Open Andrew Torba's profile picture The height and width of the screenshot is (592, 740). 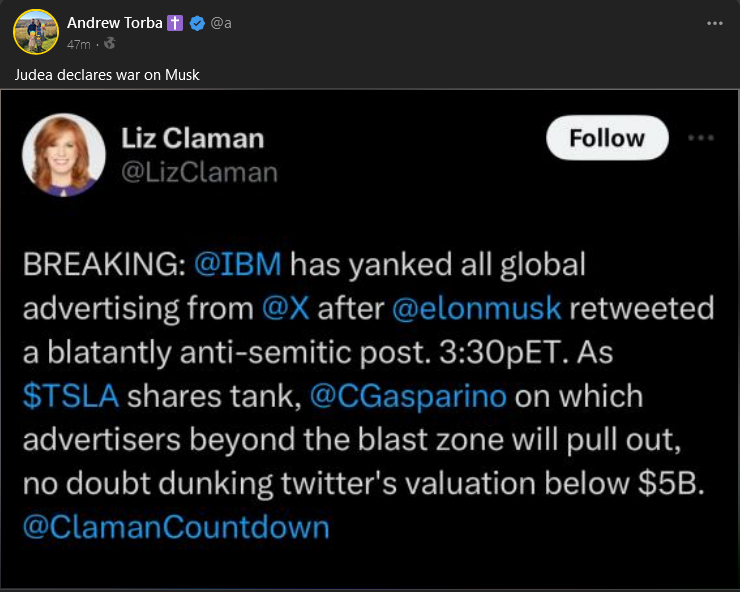click(36, 32)
